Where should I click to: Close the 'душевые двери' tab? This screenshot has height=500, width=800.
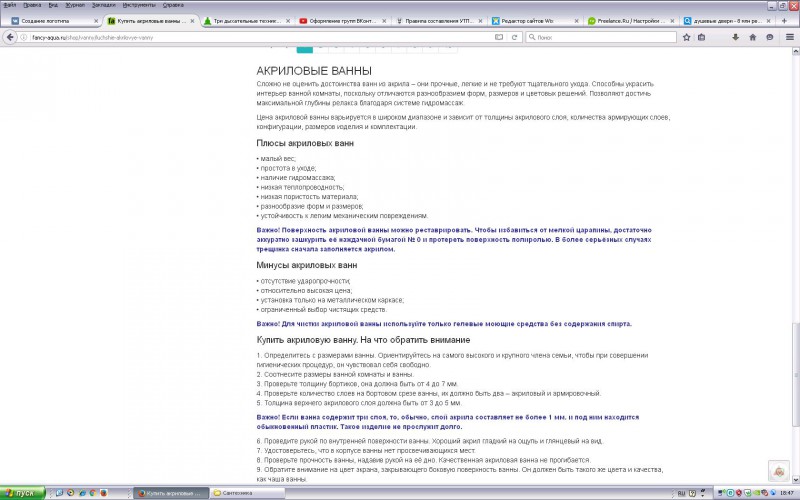tap(768, 21)
